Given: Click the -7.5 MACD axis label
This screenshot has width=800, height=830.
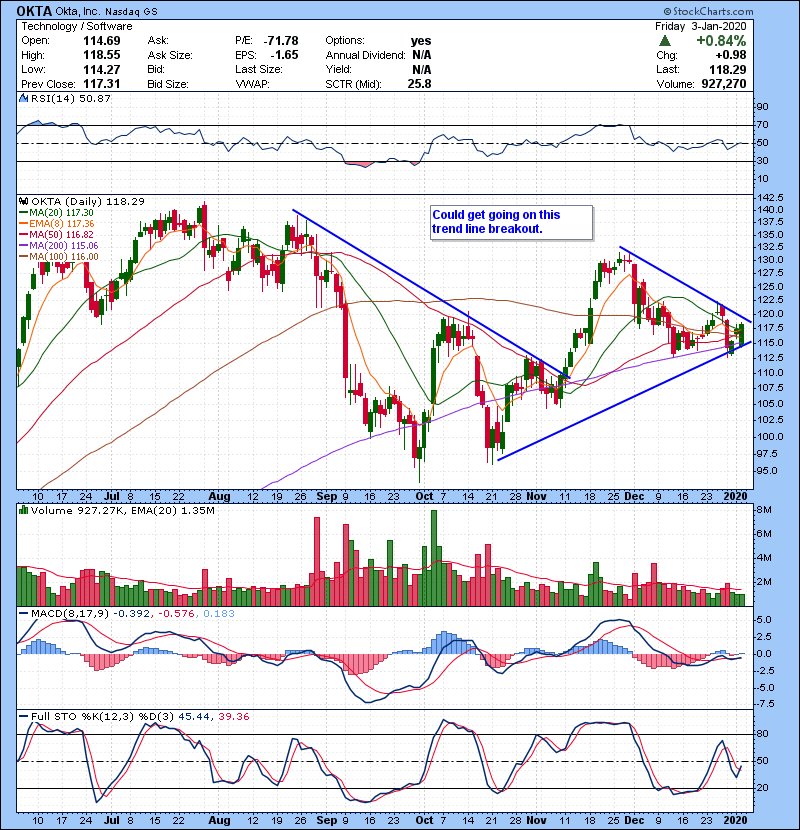Looking at the screenshot, I should (x=766, y=703).
